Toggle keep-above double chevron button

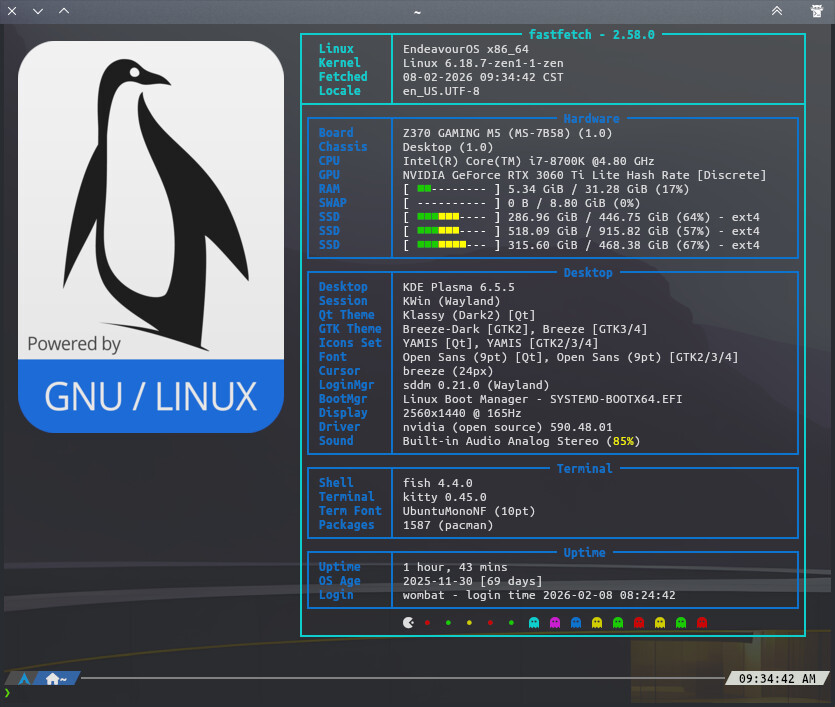coord(777,11)
